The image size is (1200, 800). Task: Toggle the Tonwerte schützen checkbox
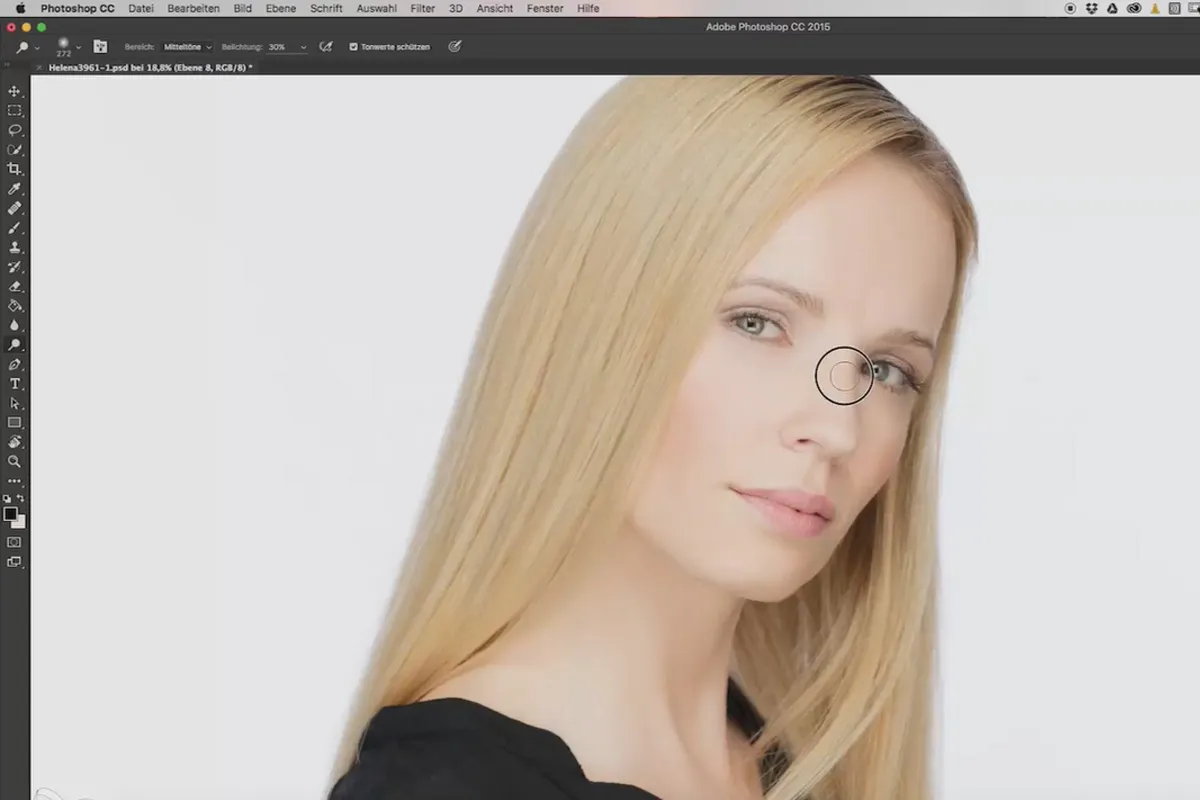[353, 47]
